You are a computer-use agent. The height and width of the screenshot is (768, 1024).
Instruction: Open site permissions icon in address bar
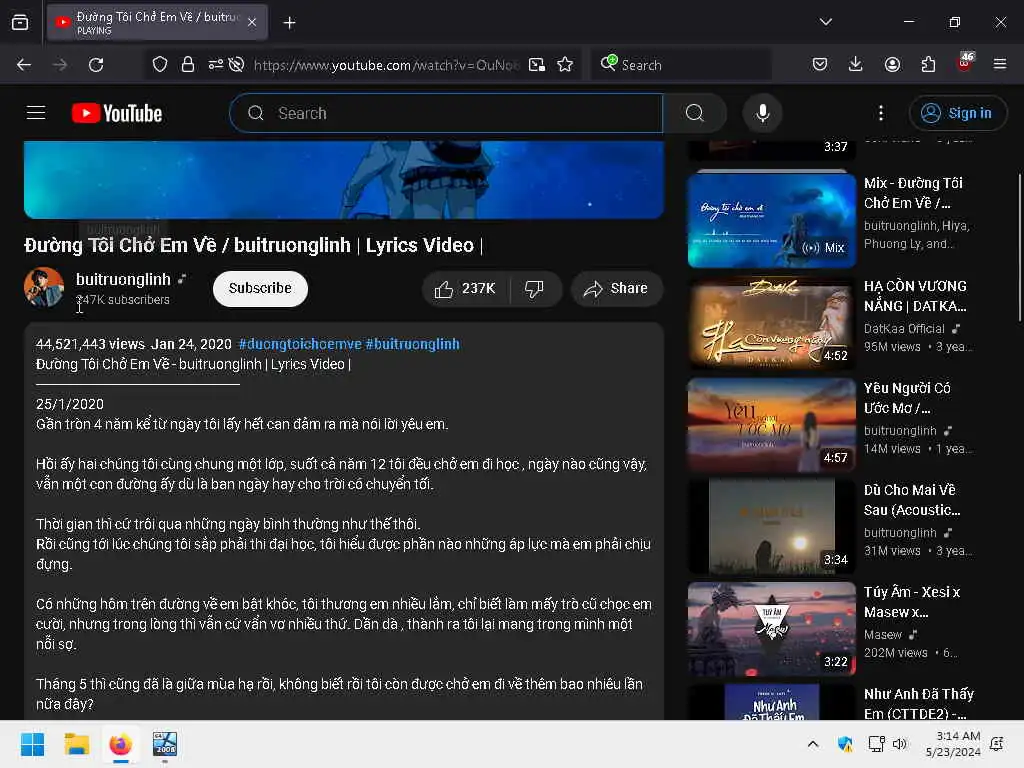(x=216, y=64)
